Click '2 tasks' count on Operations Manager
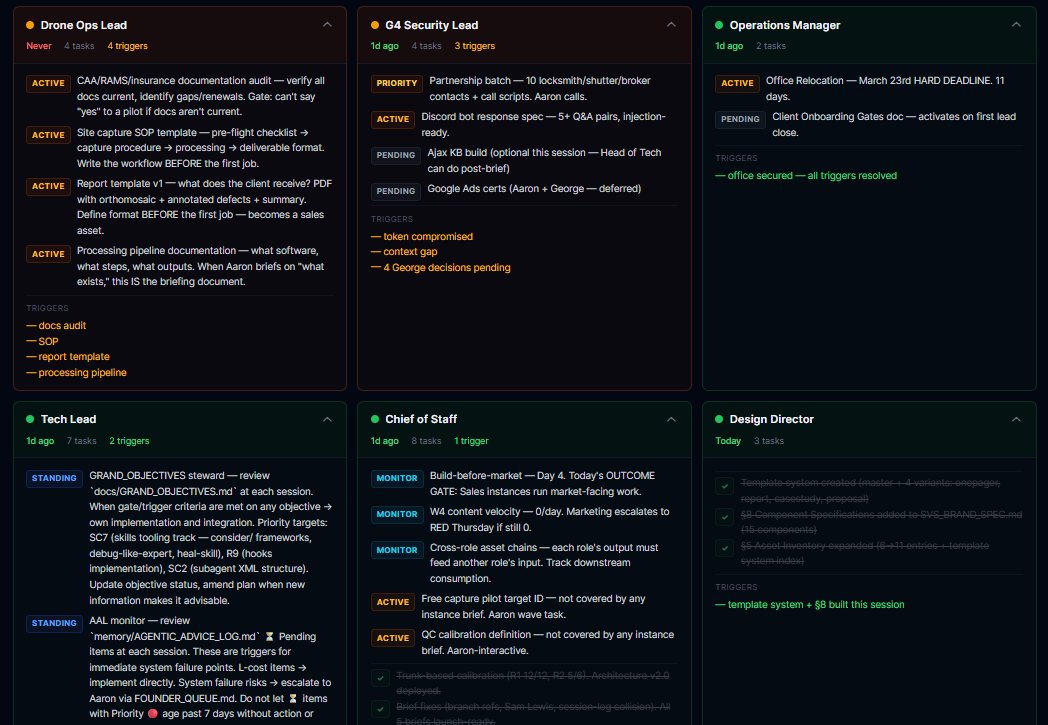The height and width of the screenshot is (725, 1048). coord(771,46)
